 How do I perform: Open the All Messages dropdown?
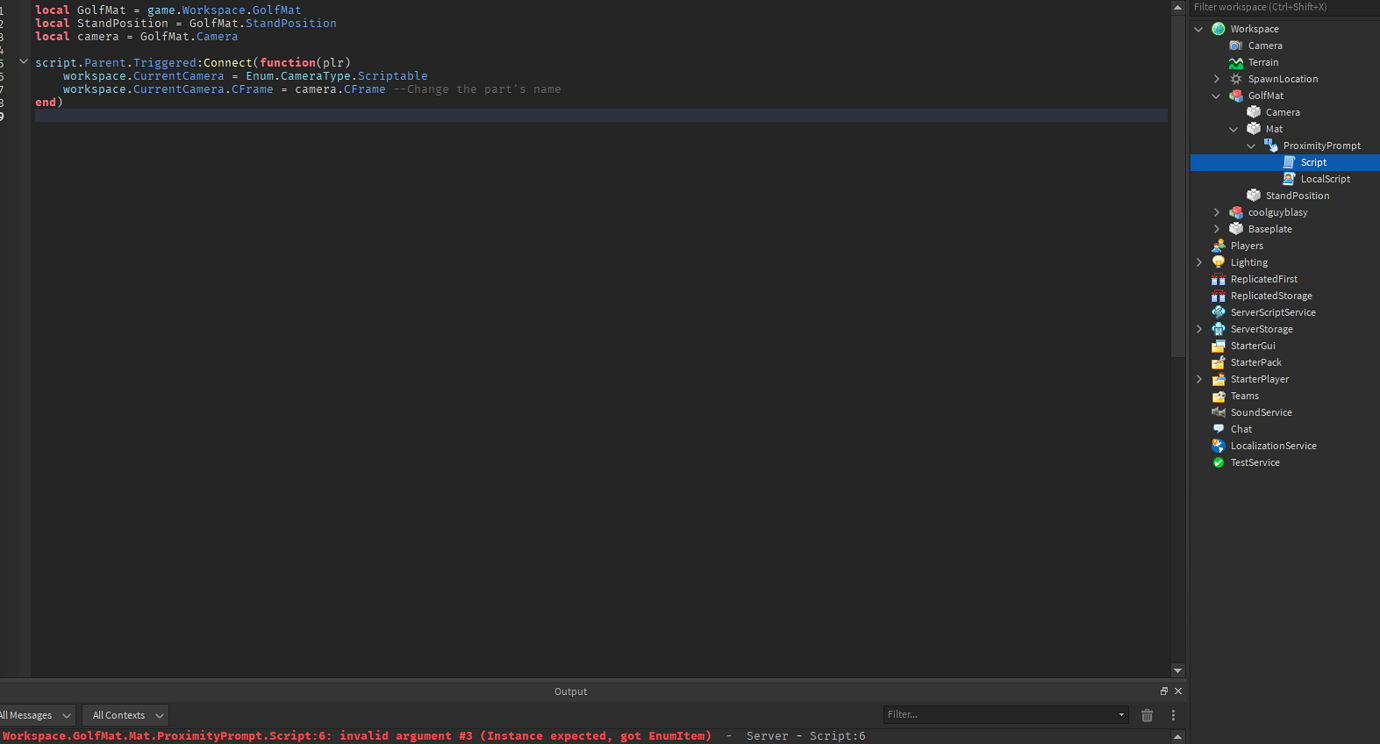36,715
